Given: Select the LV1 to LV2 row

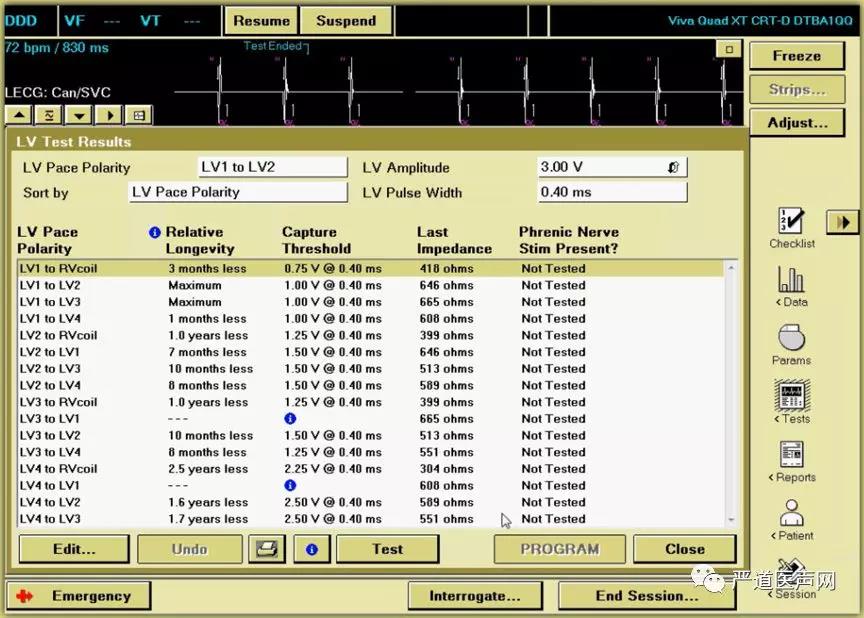Looking at the screenshot, I should click(371, 285).
